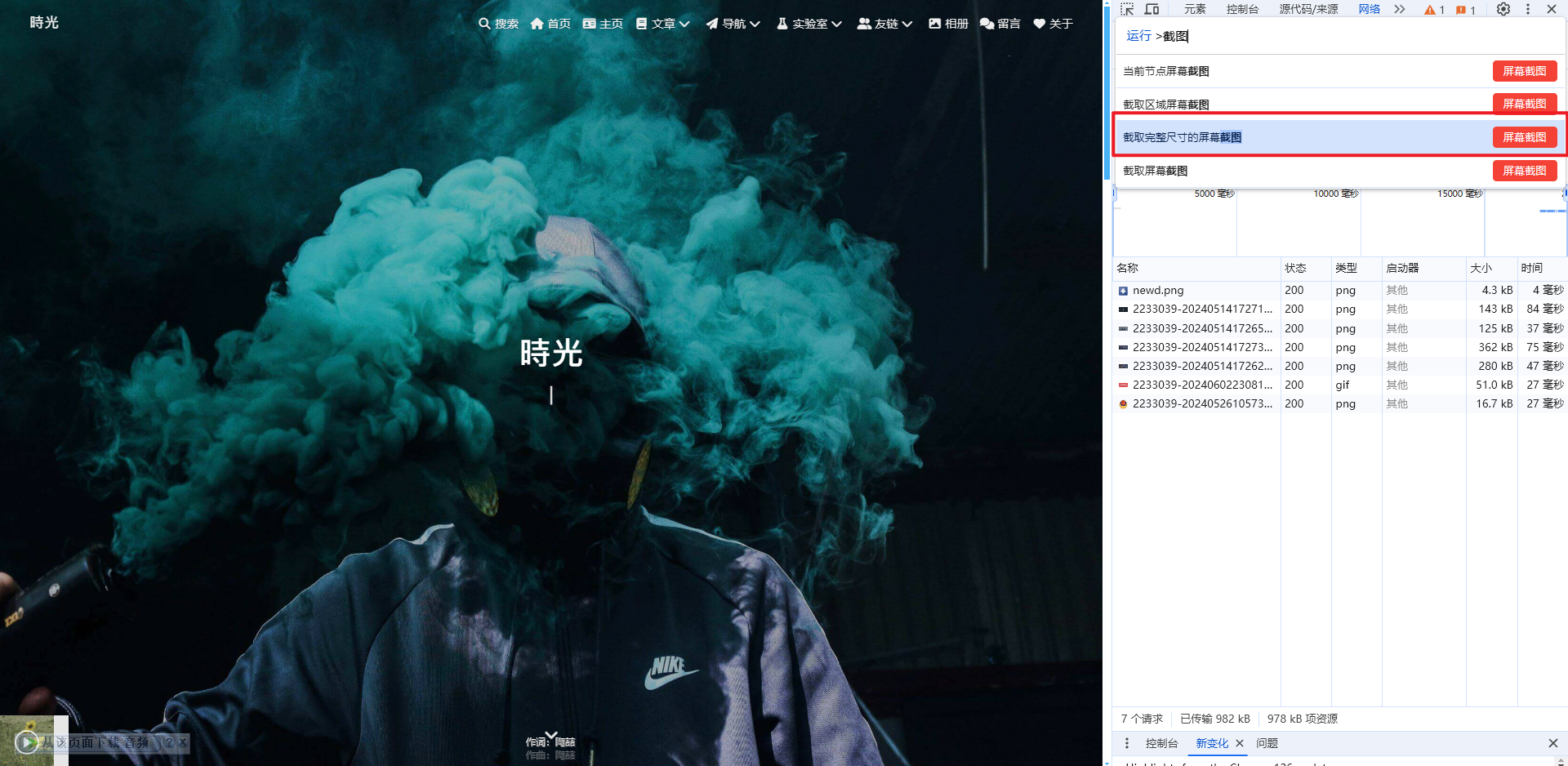The height and width of the screenshot is (766, 1568).
Task: Toggle the device toolbar icon in DevTools
Action: [x=1151, y=9]
